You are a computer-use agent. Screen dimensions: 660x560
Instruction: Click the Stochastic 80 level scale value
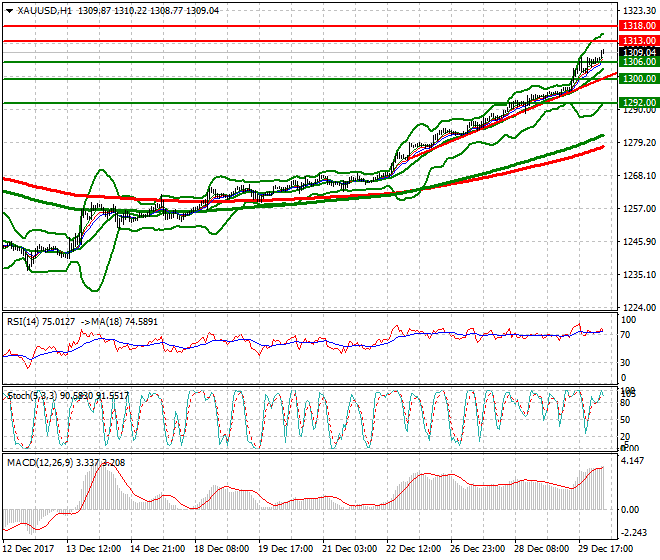[625, 403]
